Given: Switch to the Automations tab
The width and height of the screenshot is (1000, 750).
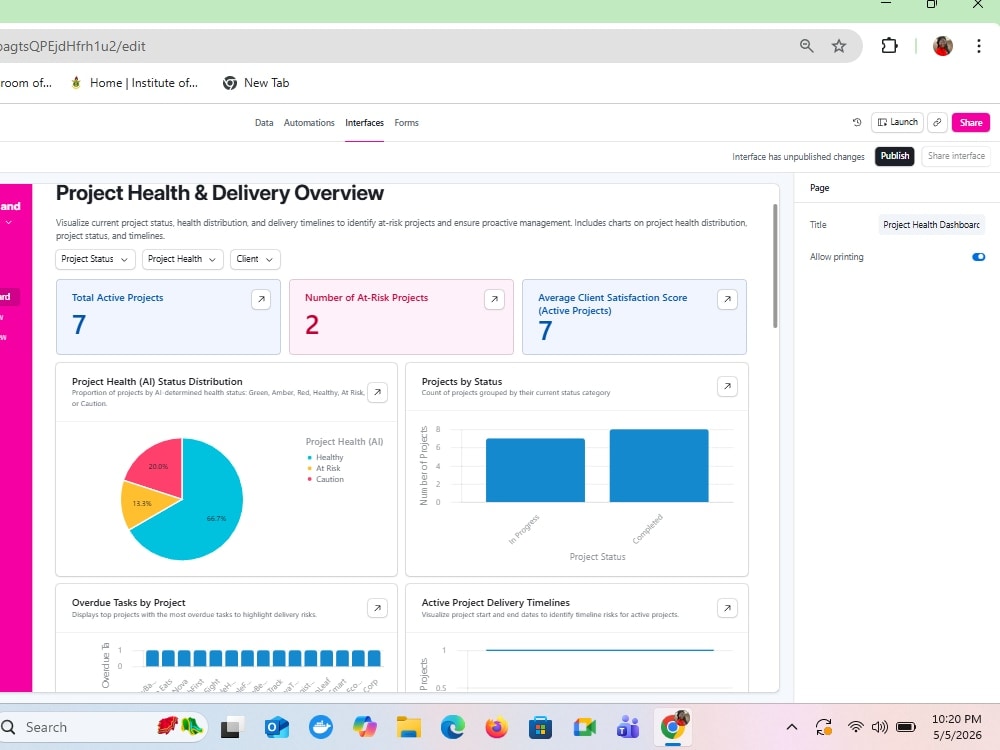Looking at the screenshot, I should 309,122.
